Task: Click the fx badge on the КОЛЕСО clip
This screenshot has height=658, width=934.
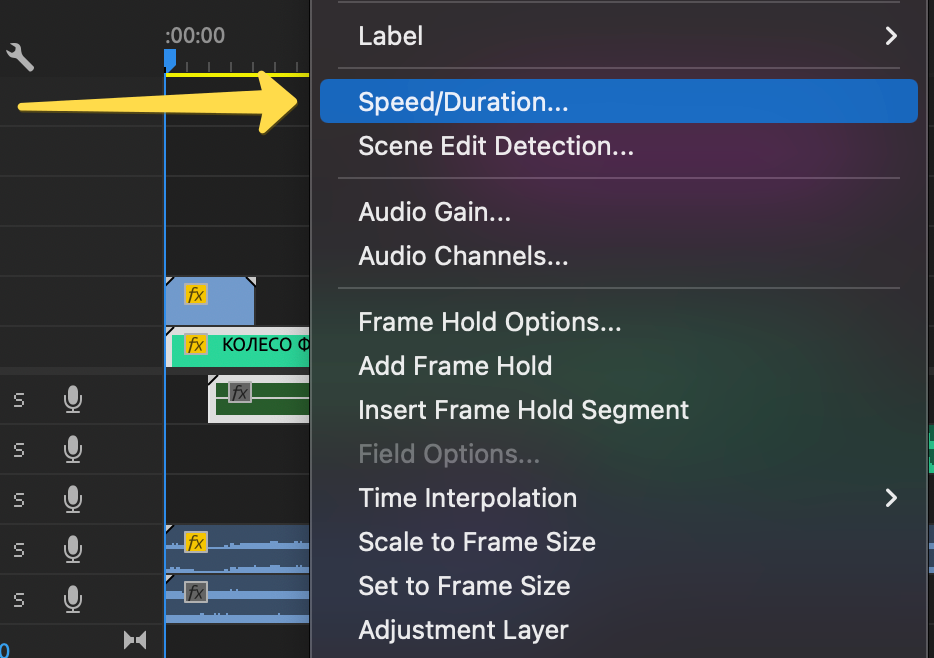Action: (196, 345)
